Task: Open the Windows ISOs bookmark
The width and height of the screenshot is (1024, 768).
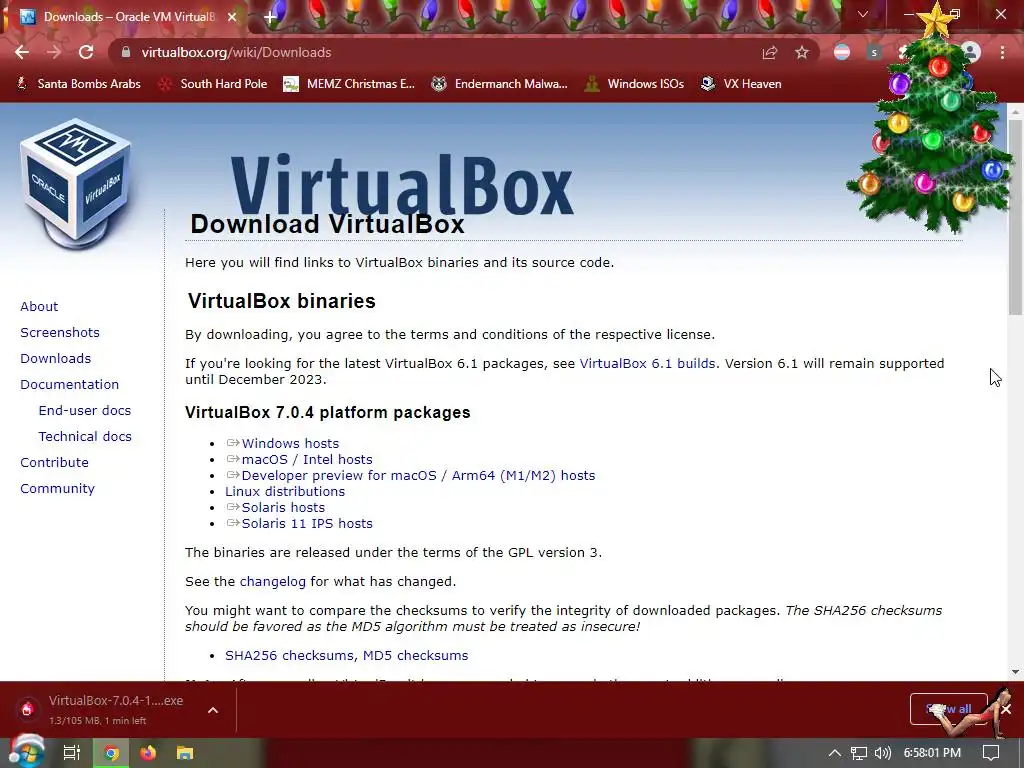Action: pos(634,84)
